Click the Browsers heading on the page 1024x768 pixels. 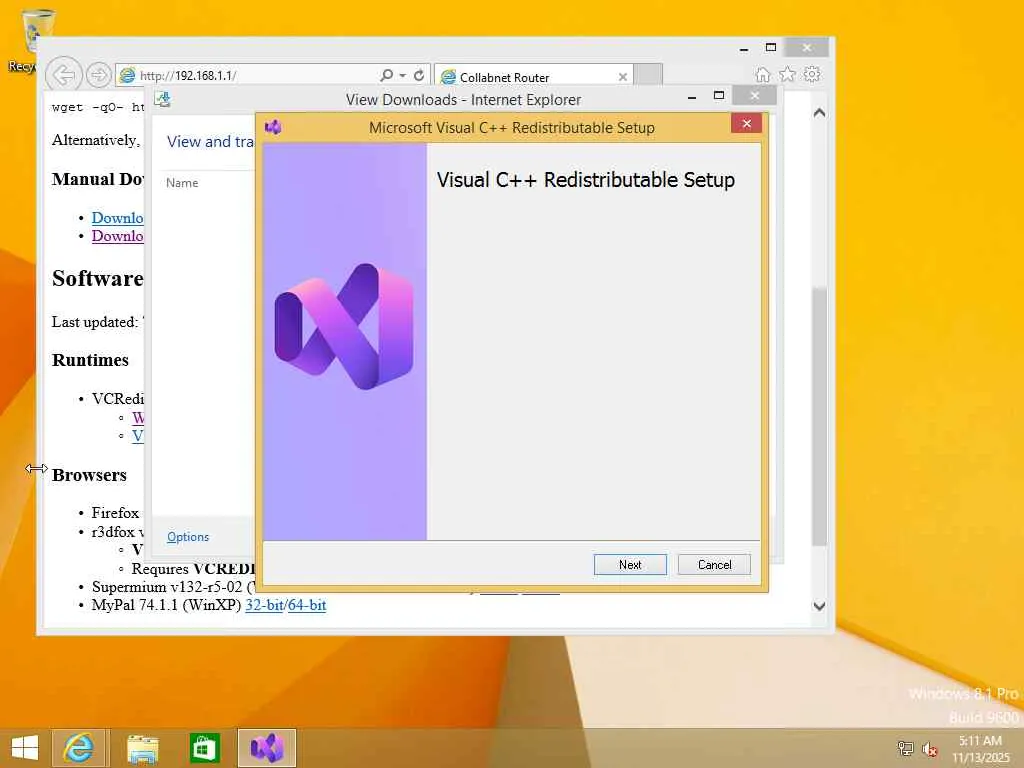(x=89, y=475)
